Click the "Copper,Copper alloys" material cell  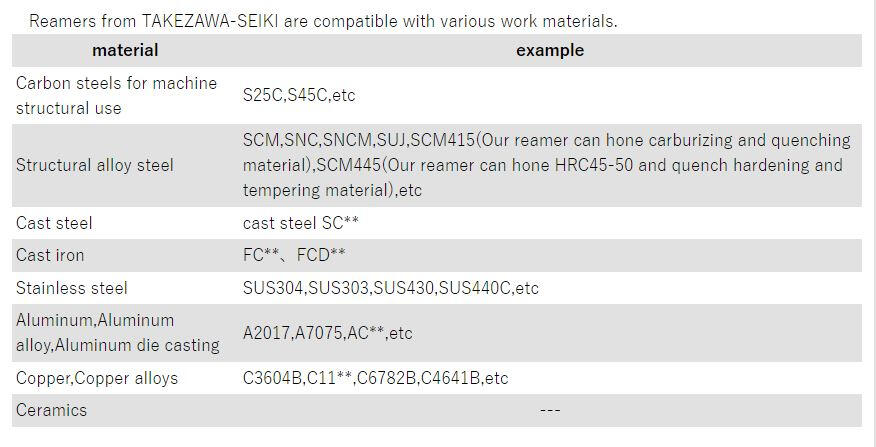[97, 378]
